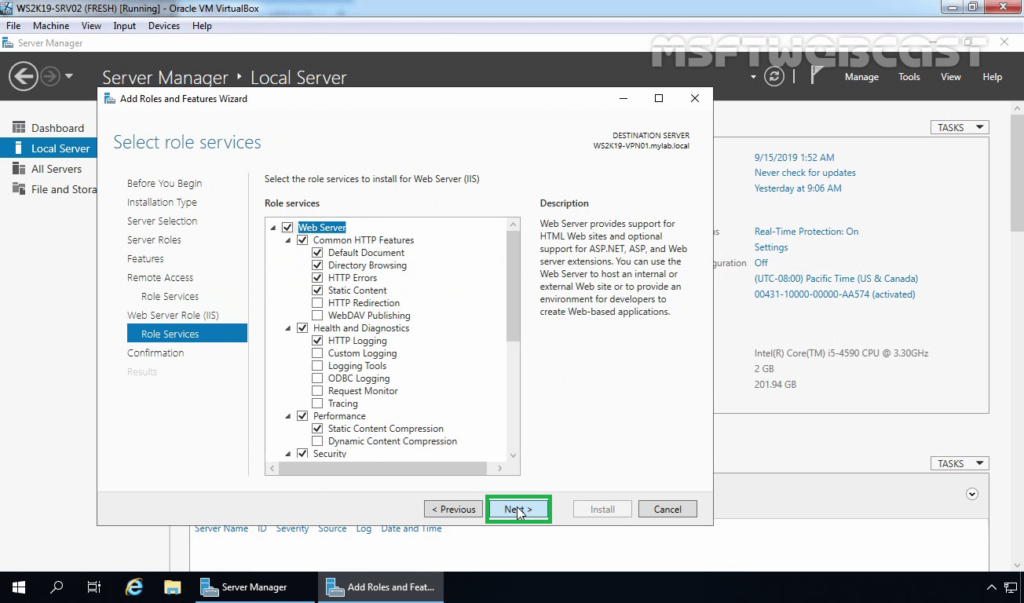Click the round expand chevron in the lower panel
1024x603 pixels.
(972, 494)
